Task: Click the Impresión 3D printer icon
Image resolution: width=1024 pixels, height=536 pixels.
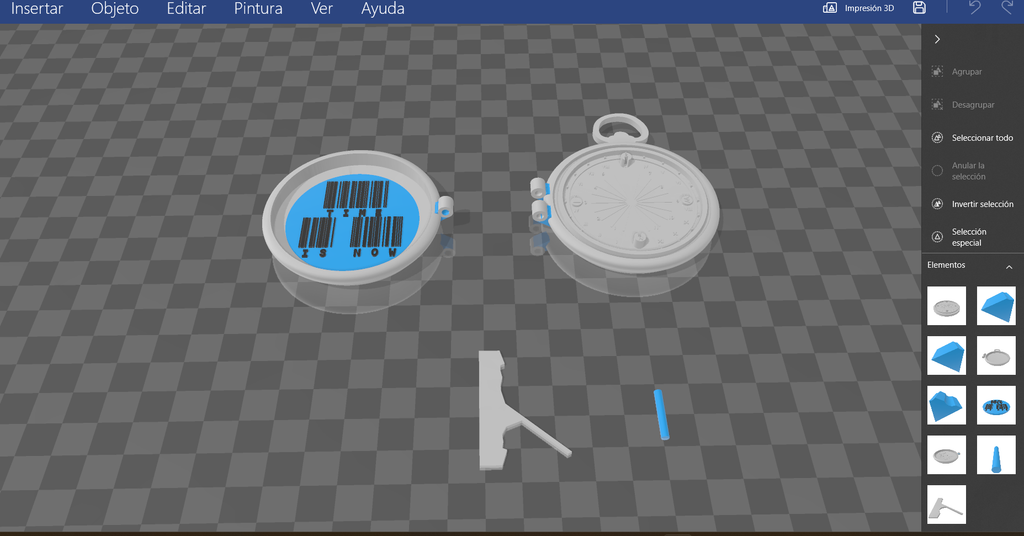Action: point(830,8)
